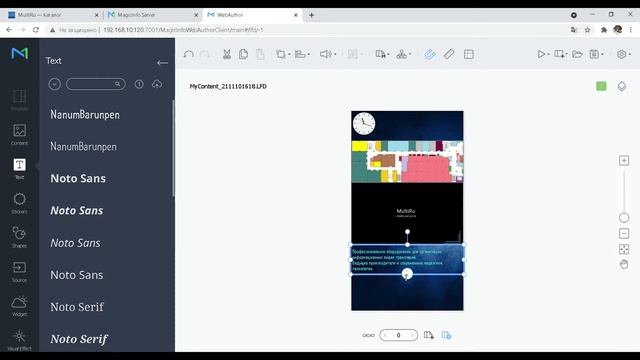Open the Widget panel
Screen dimensions: 640x360
(x=19, y=306)
